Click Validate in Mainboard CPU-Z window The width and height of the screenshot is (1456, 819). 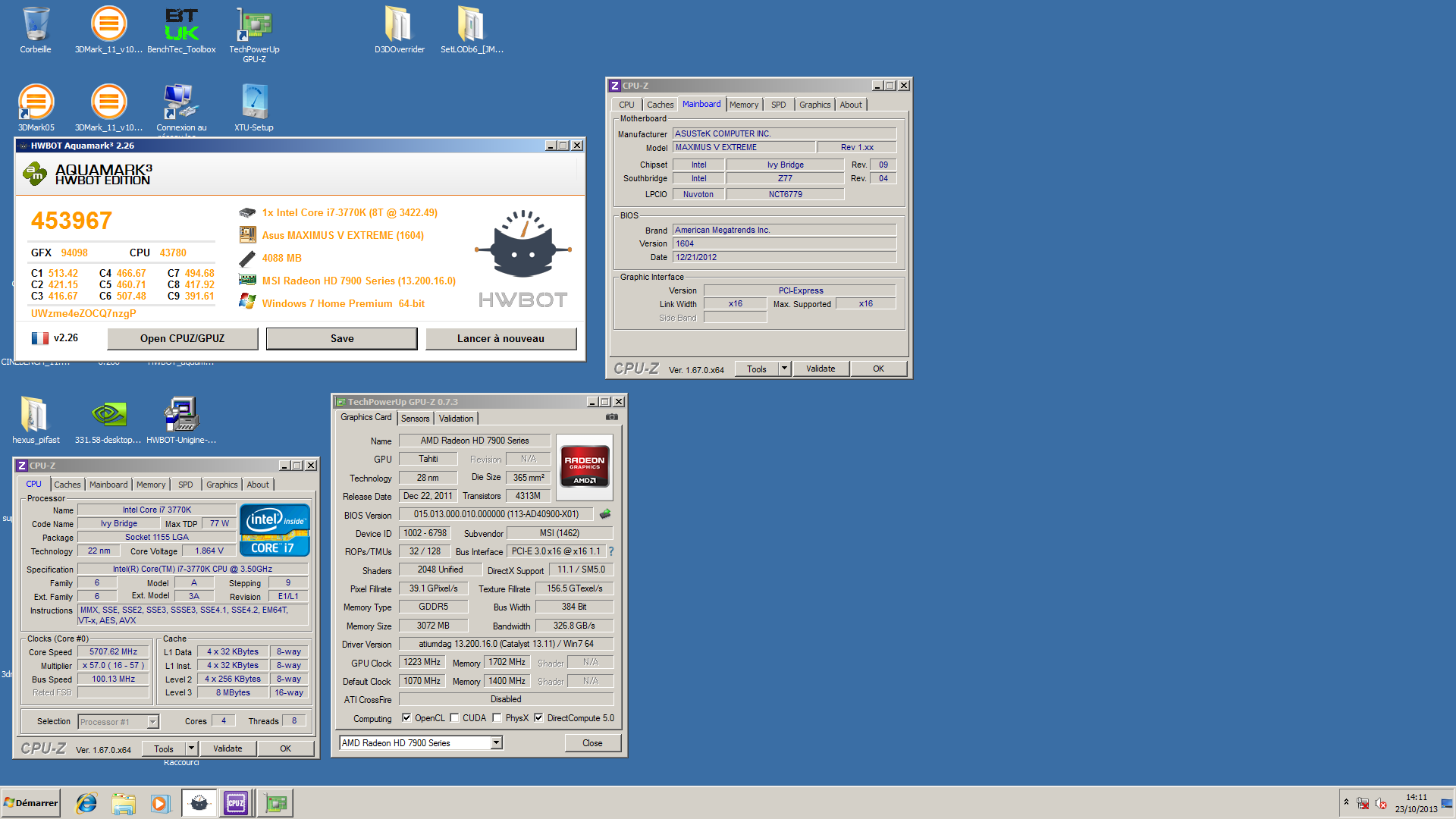821,369
